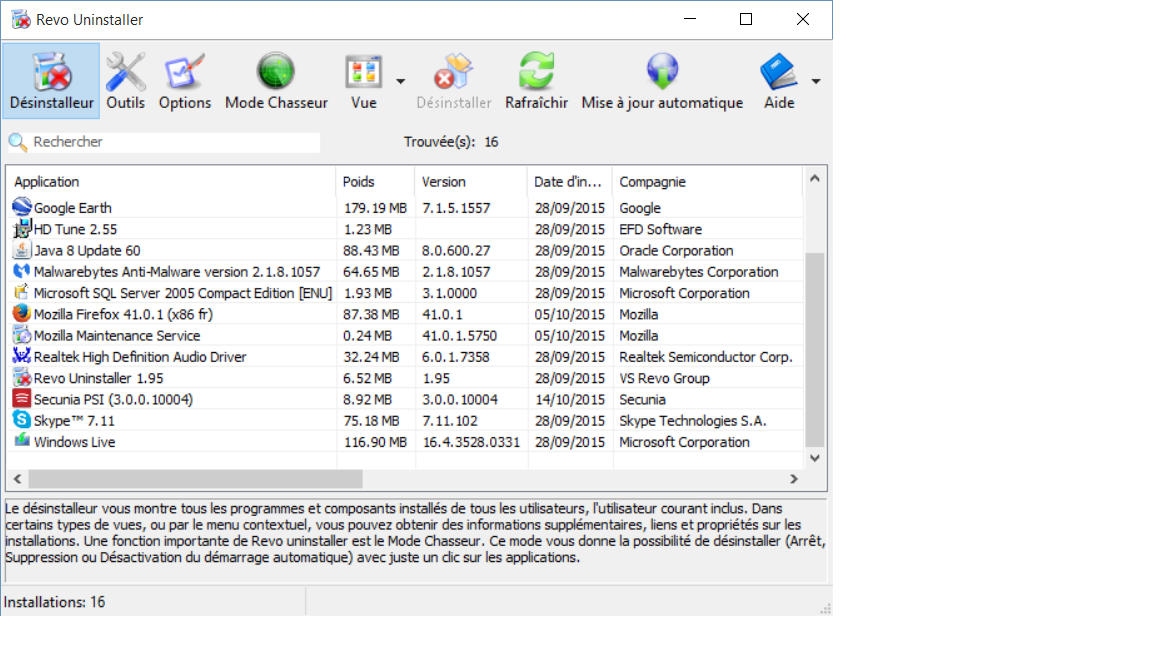
Task: Click the greyed Désinstaller toolbar button
Action: tap(453, 81)
